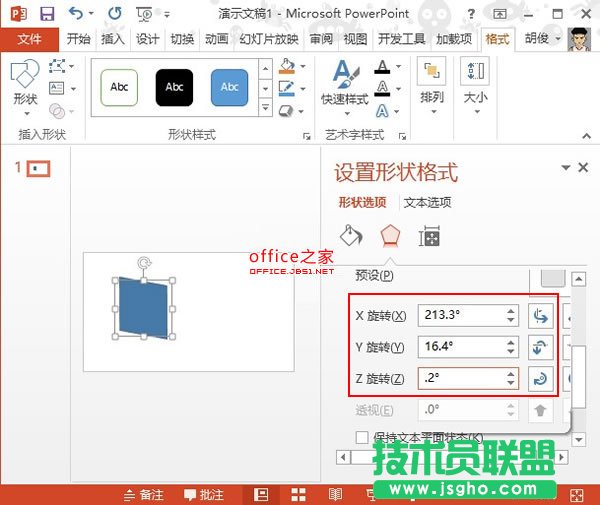The width and height of the screenshot is (600, 505).
Task: Open the Arrange (排列) menu
Action: (432, 86)
